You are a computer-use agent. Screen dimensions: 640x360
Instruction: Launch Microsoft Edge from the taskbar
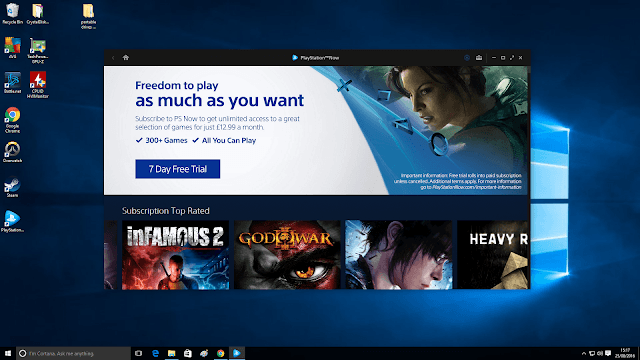click(156, 353)
